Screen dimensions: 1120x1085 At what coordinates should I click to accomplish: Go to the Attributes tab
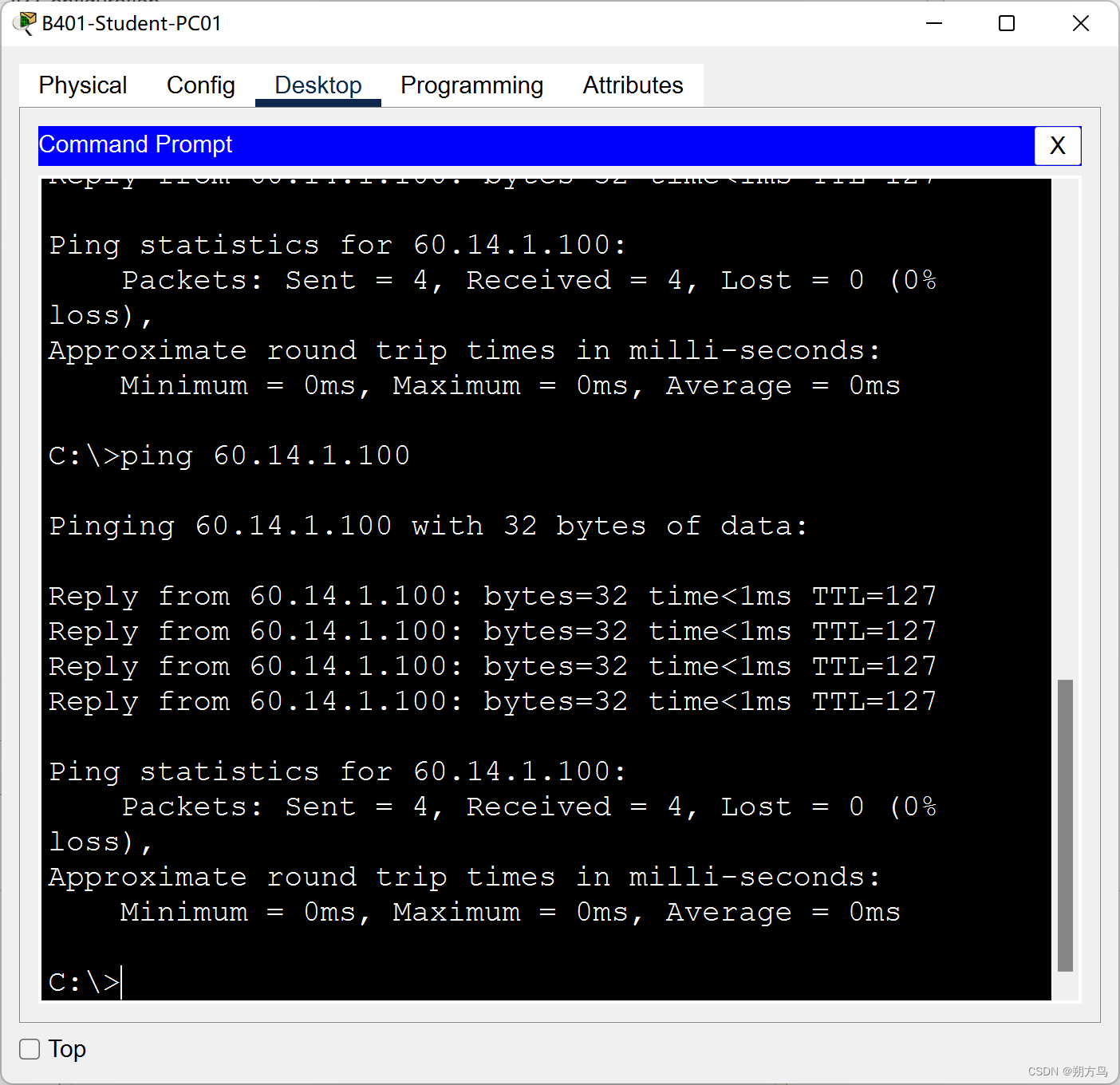tap(633, 85)
